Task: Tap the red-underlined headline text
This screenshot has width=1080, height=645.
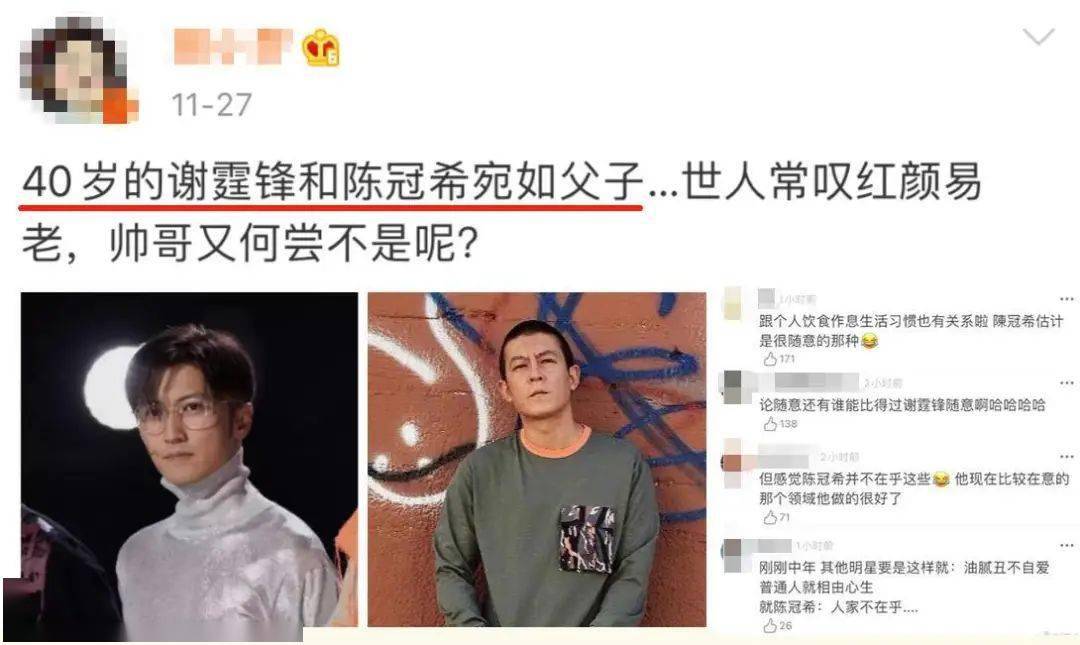Action: click(x=332, y=182)
